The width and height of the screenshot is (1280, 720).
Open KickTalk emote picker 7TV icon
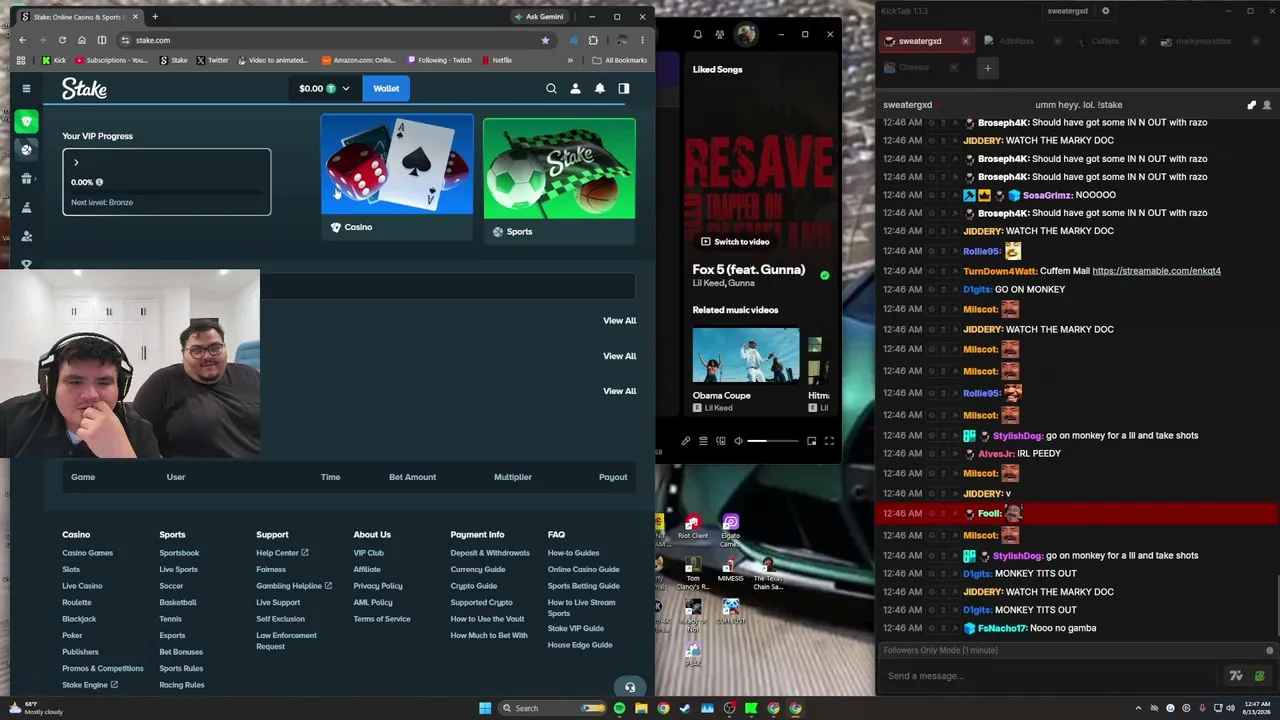pos(1236,676)
